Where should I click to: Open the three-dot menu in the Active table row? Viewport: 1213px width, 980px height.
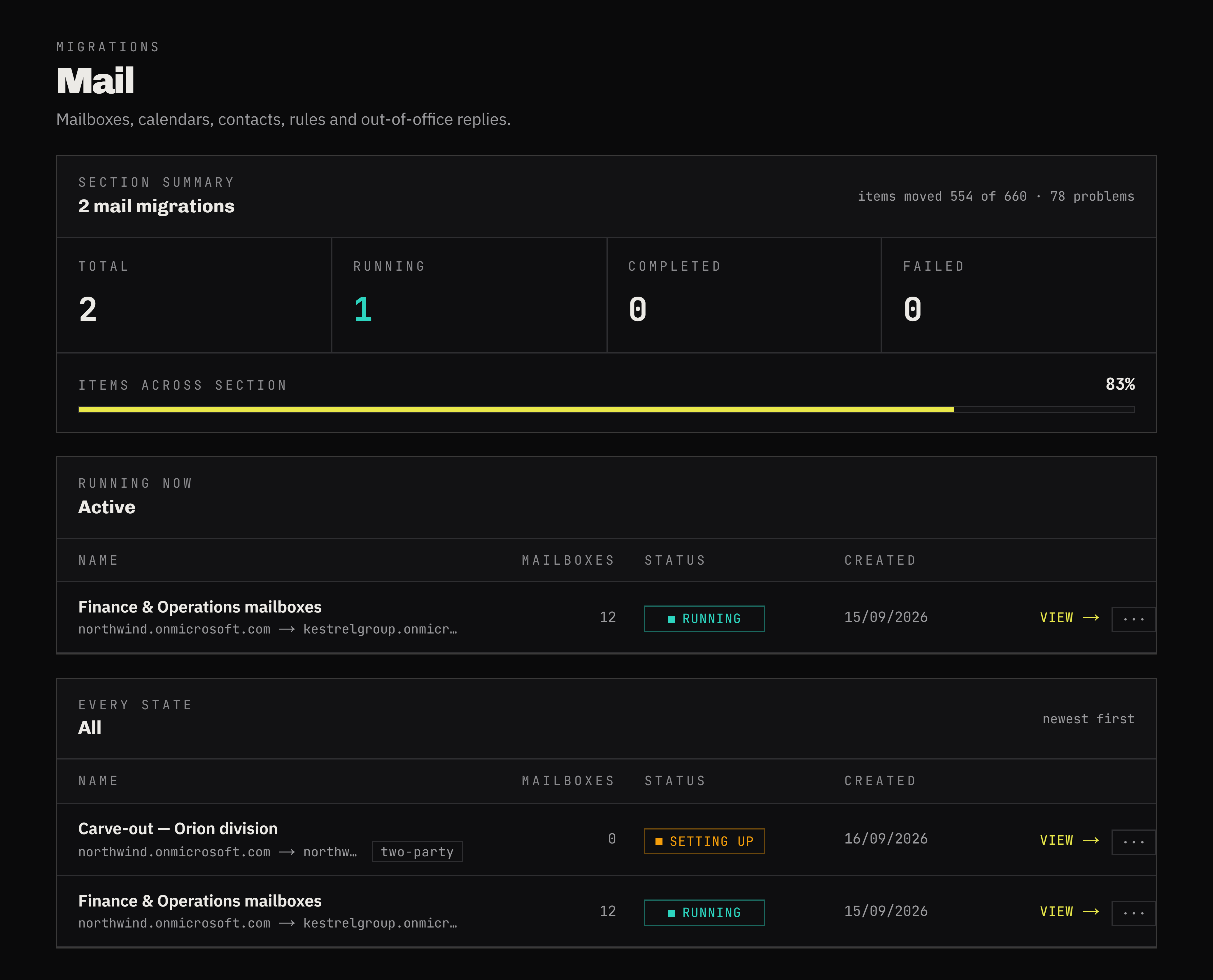tap(1133, 619)
